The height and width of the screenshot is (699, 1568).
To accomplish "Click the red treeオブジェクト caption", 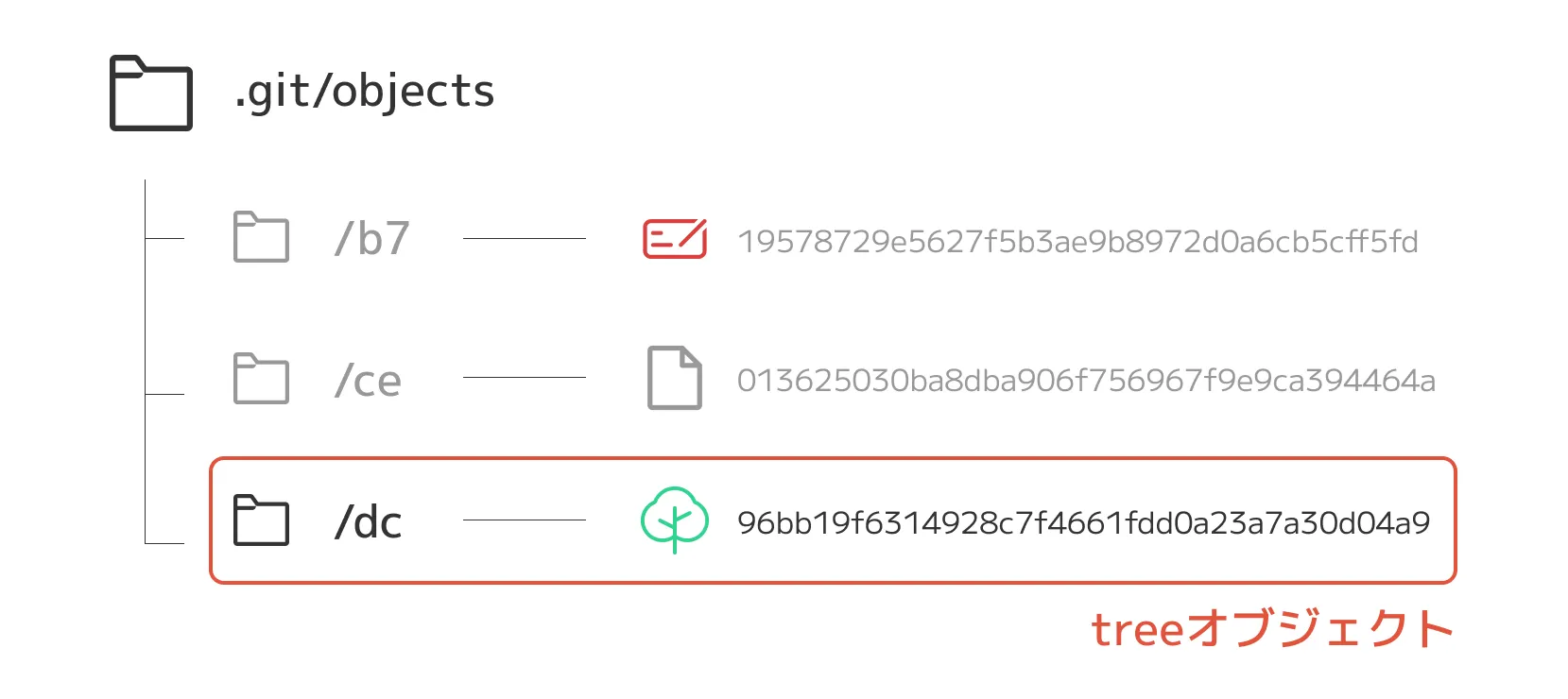I will pos(1272,629).
